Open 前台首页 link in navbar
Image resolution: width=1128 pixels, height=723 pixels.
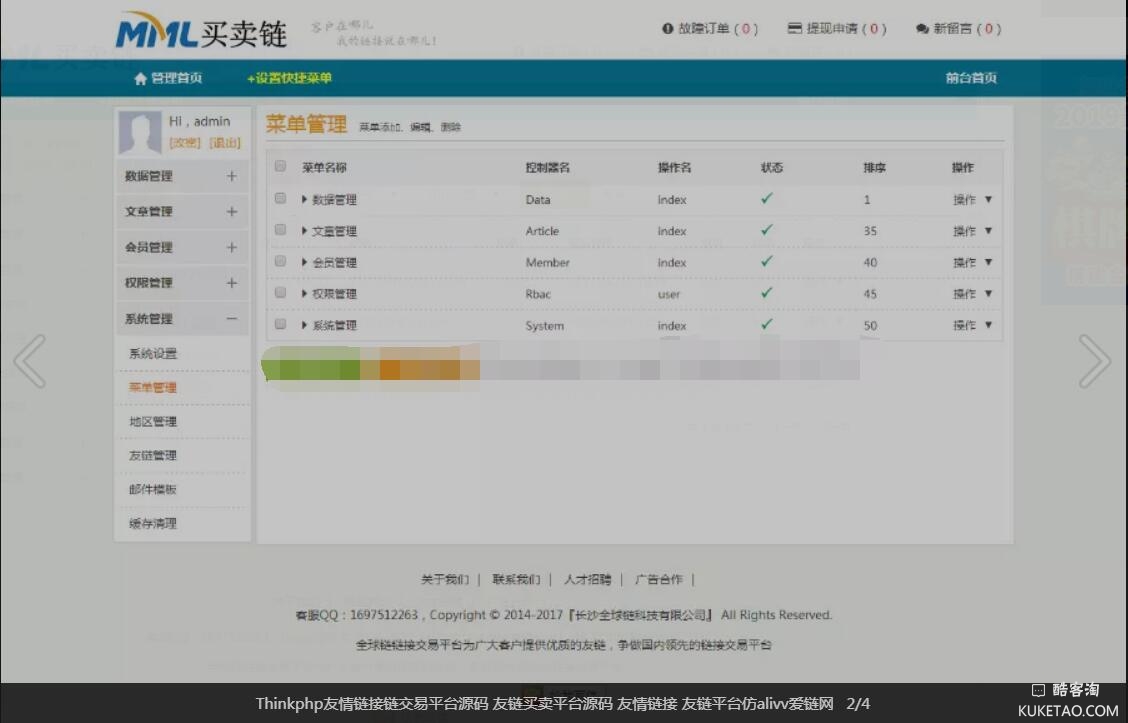(x=971, y=78)
